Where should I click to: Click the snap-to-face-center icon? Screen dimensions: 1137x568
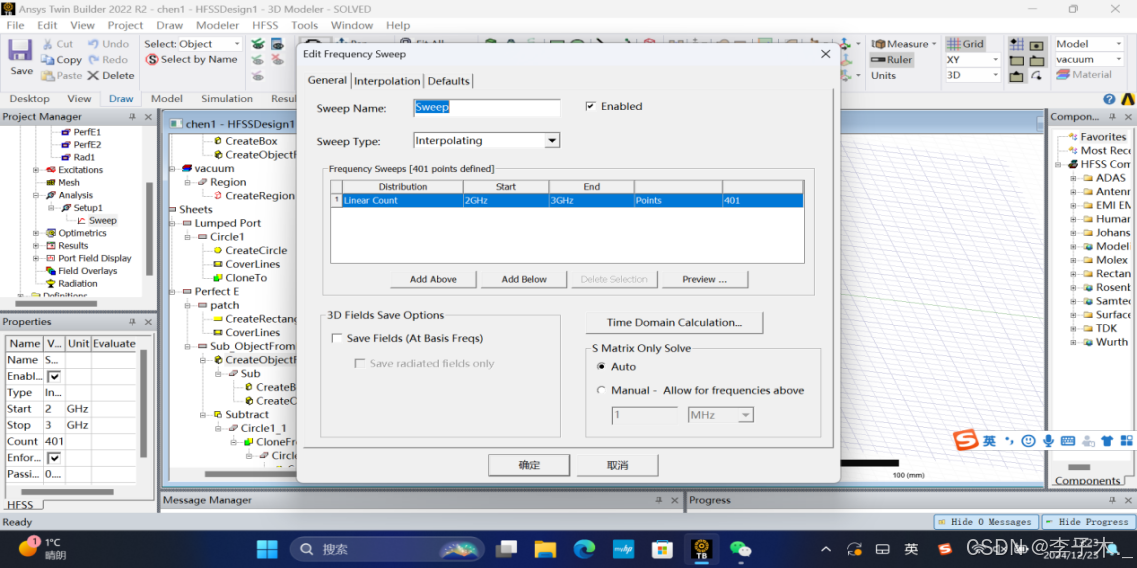tap(1036, 44)
